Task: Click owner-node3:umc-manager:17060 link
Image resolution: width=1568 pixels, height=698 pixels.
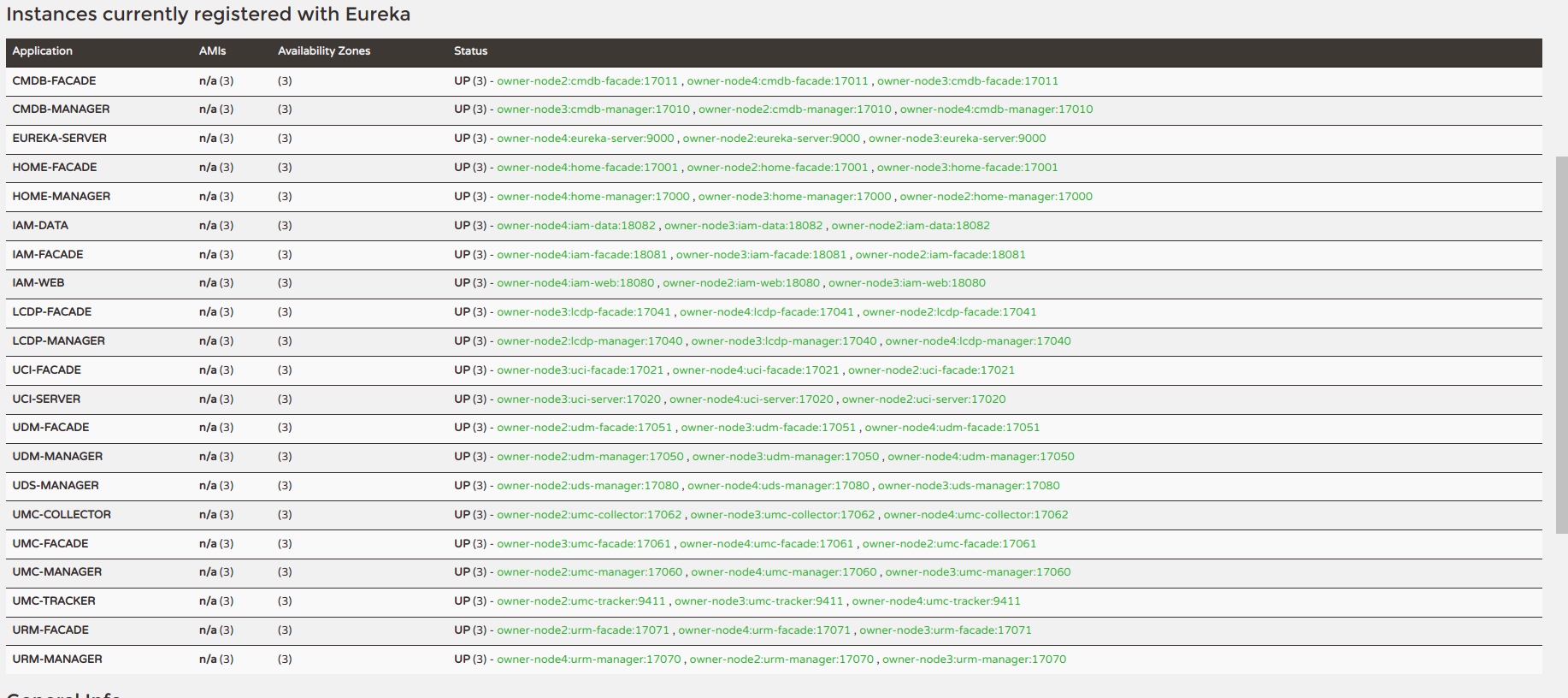Action: point(978,572)
